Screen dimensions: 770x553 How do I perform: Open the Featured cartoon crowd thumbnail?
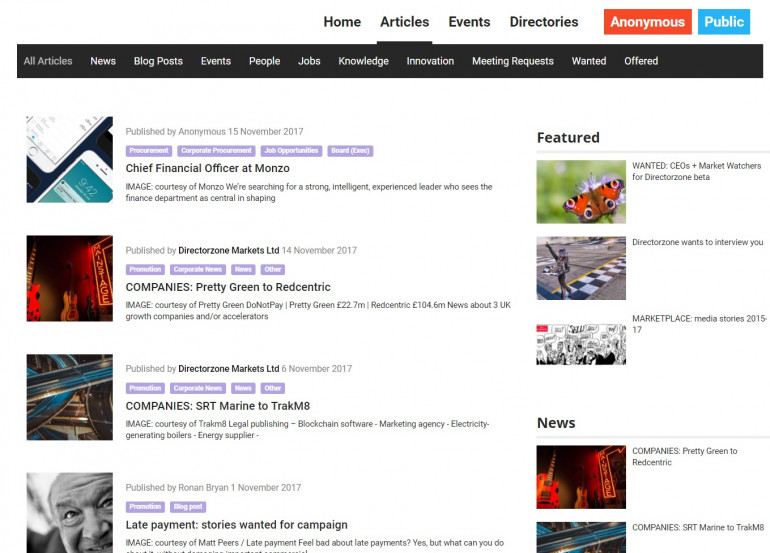581,344
